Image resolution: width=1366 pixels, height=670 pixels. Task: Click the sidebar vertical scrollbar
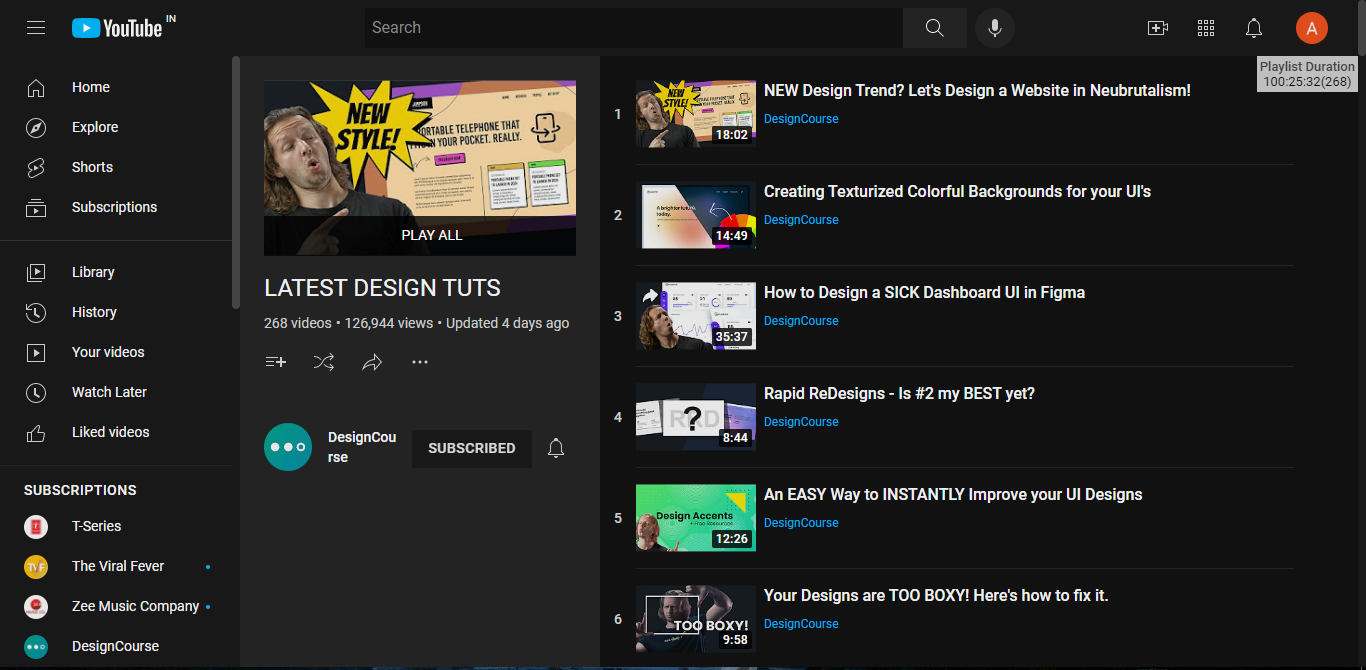(x=236, y=182)
